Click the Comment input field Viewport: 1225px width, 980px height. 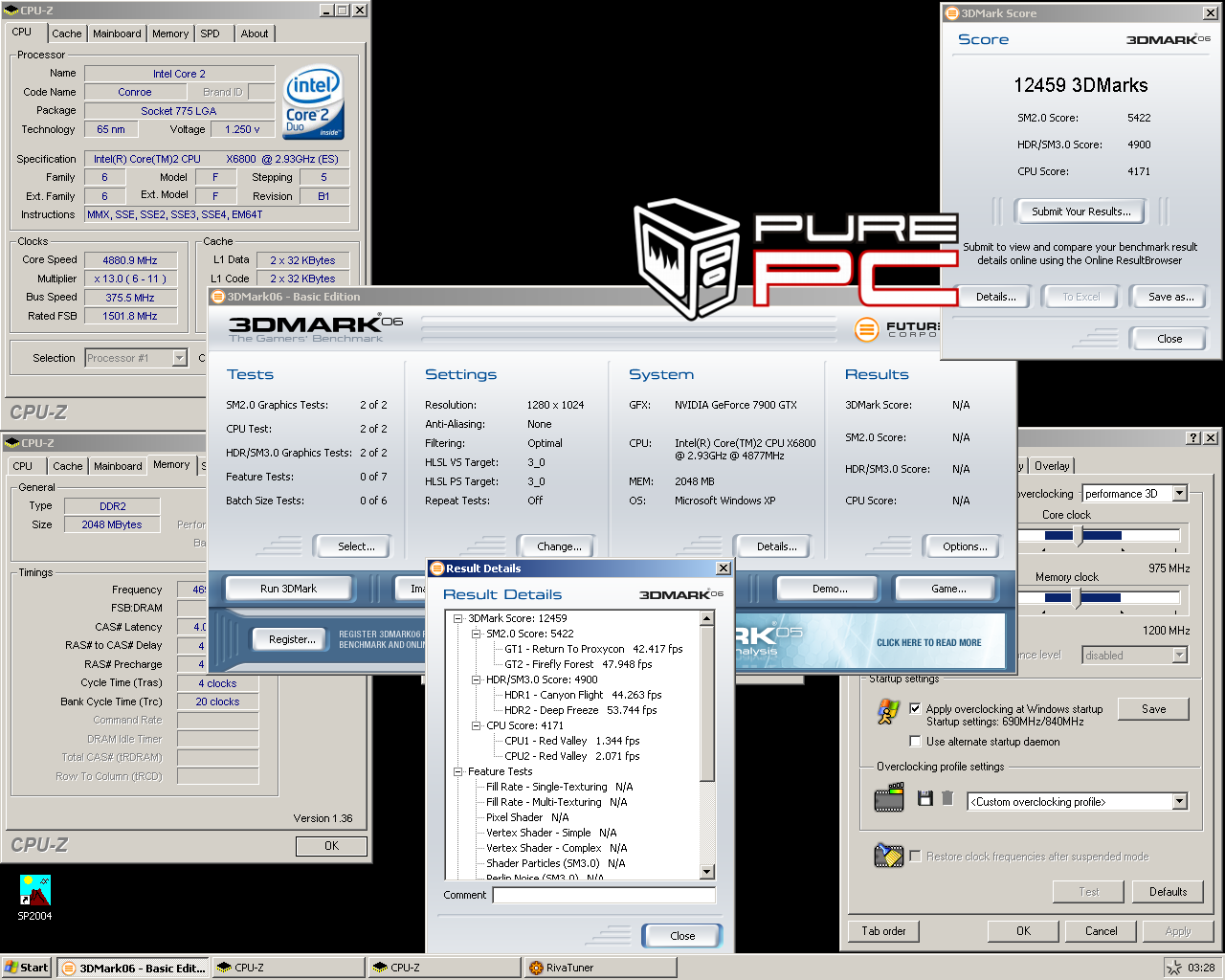click(604, 895)
